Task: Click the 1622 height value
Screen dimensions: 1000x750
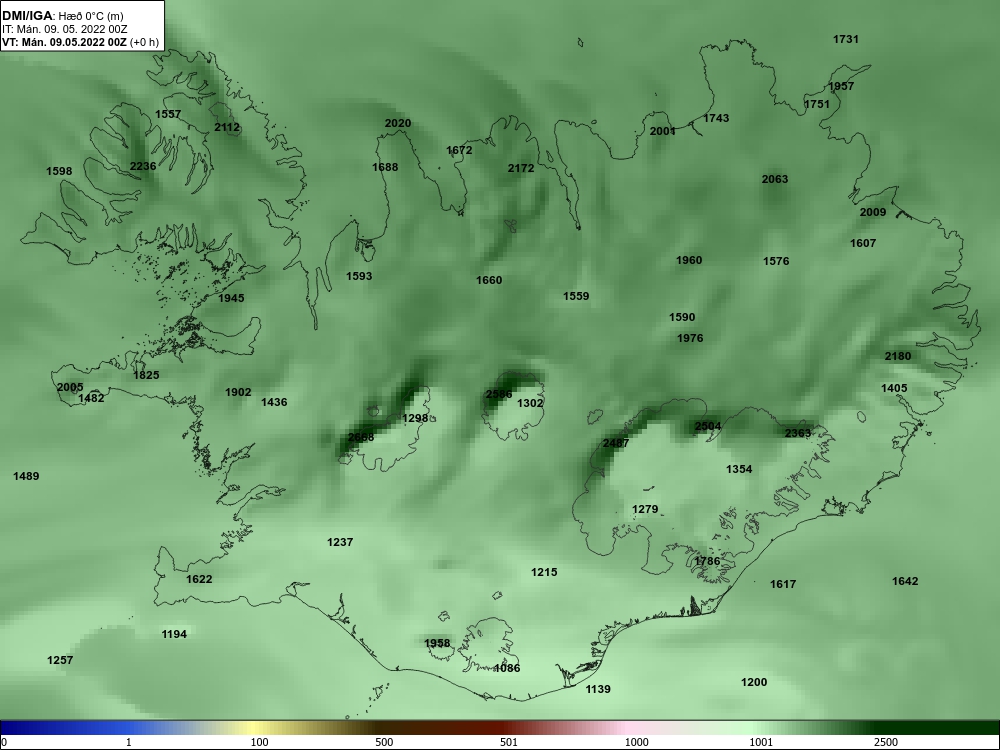Action: pyautogui.click(x=199, y=579)
